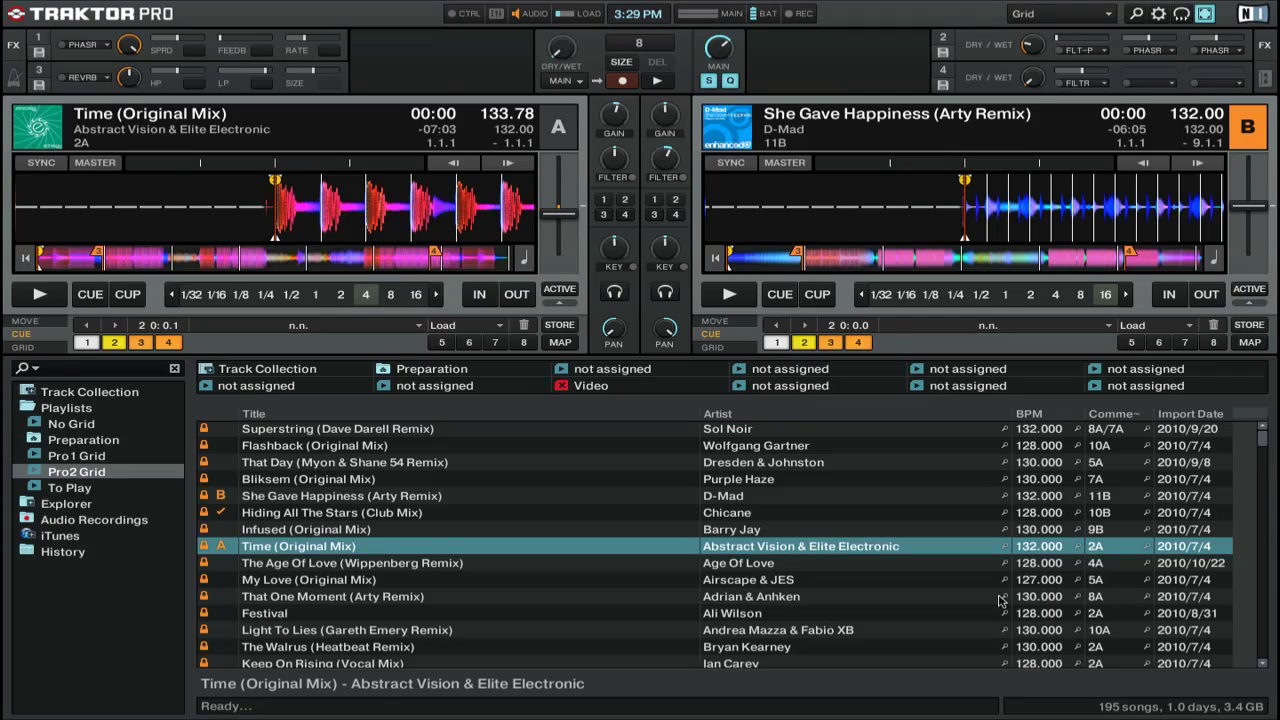
Task: Open the preferences gear icon
Action: coord(1159,14)
